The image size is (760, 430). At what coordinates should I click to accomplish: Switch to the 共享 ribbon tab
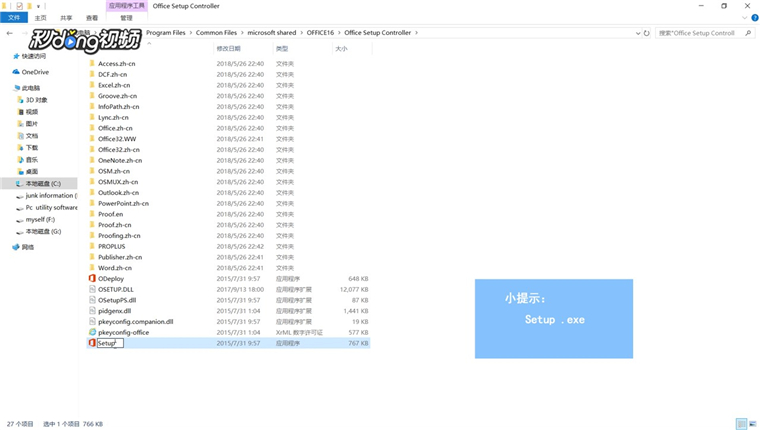[x=66, y=17]
